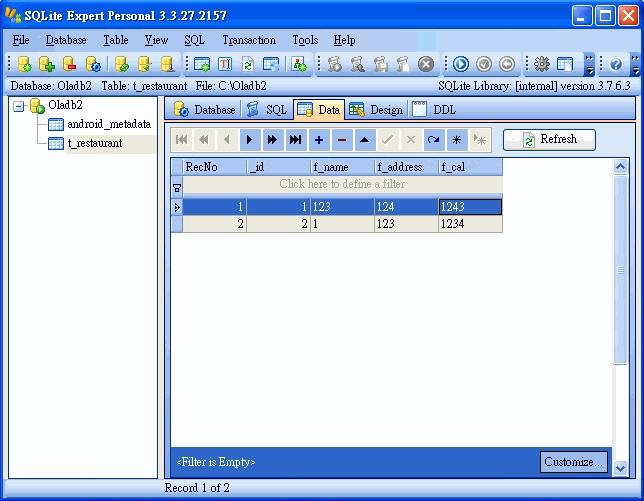Image resolution: width=644 pixels, height=501 pixels.
Task: Click the database icon with download arrow
Action: click(168, 64)
